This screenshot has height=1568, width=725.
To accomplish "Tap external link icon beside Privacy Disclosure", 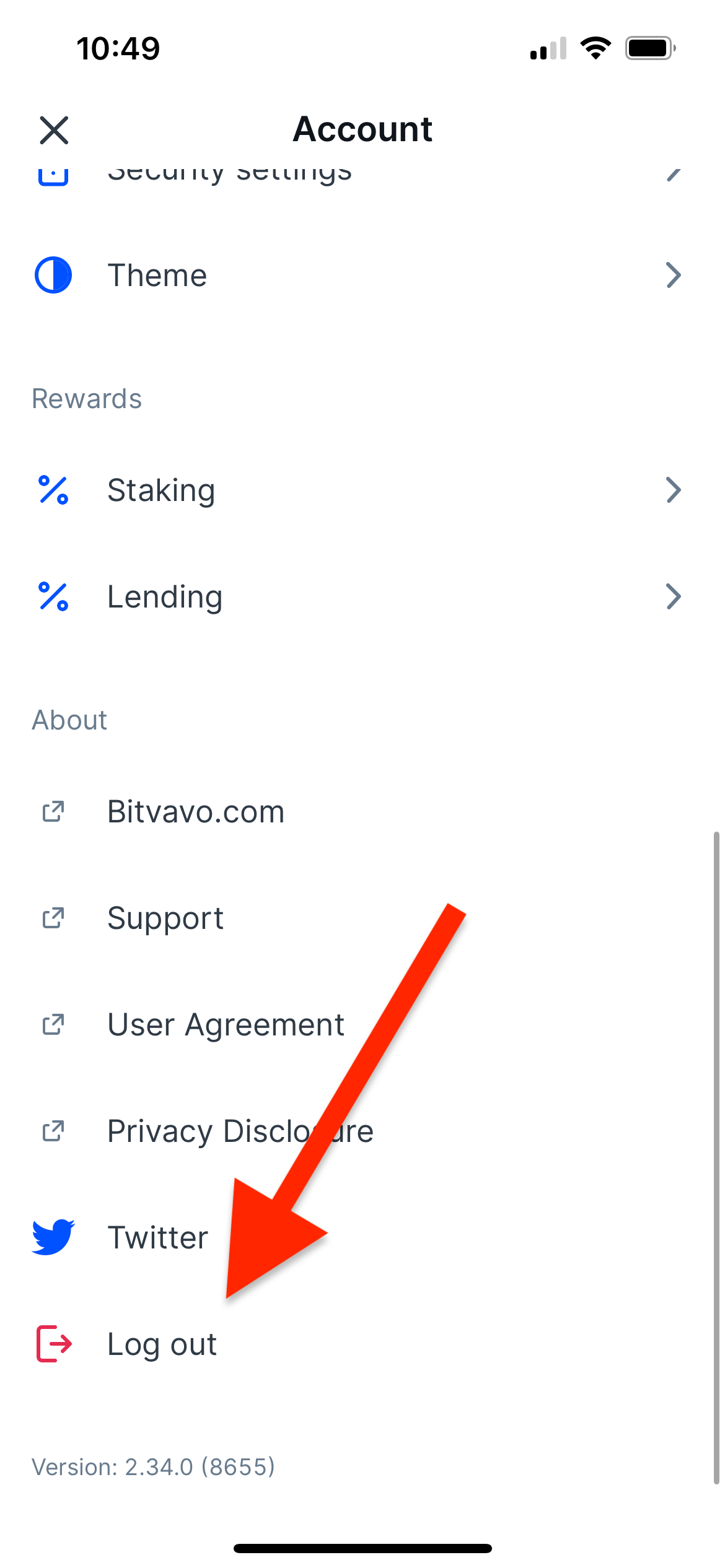I will (53, 1131).
